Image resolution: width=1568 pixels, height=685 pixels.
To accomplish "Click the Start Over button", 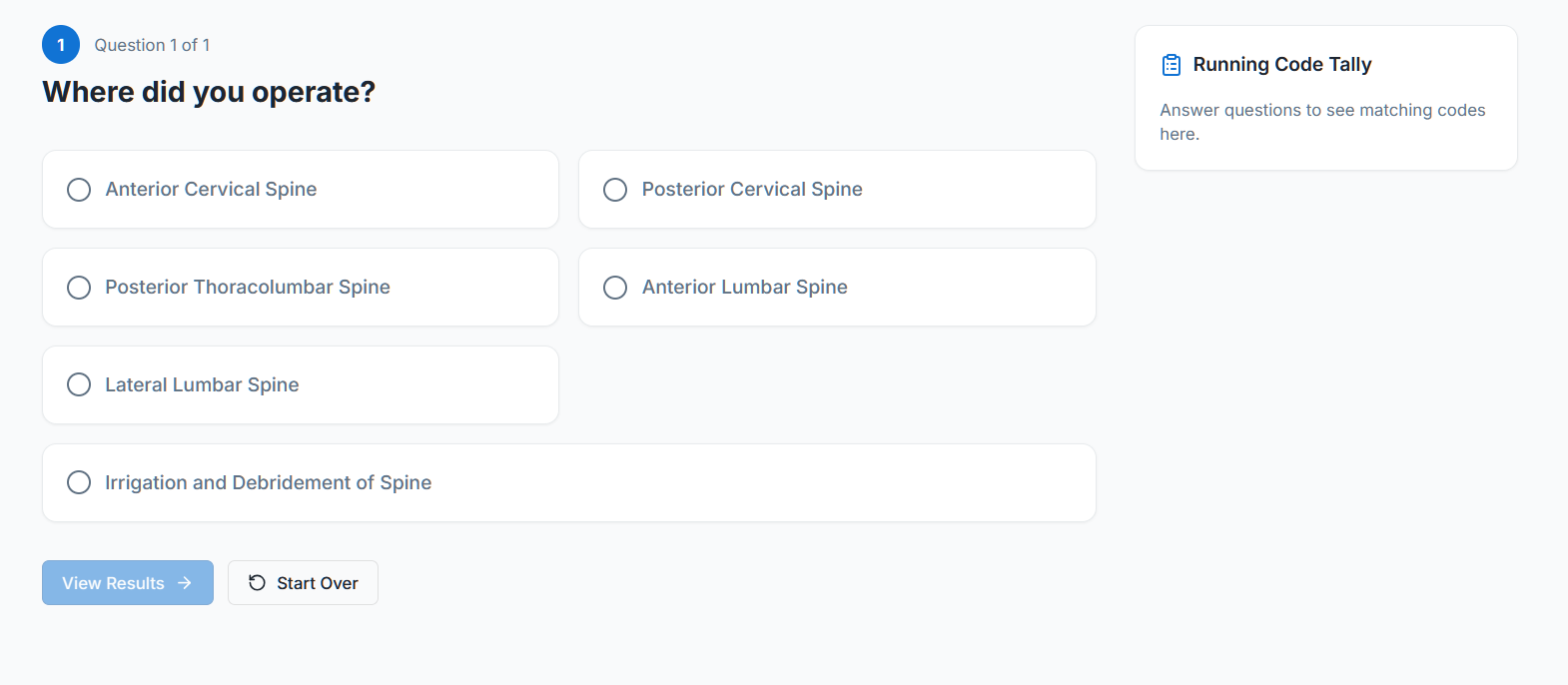I will tap(303, 582).
